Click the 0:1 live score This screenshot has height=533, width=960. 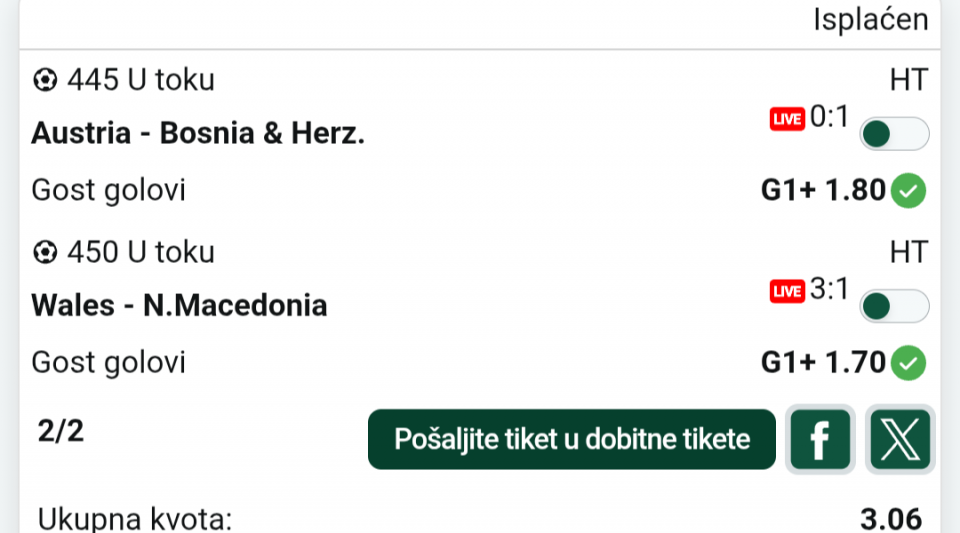point(829,118)
